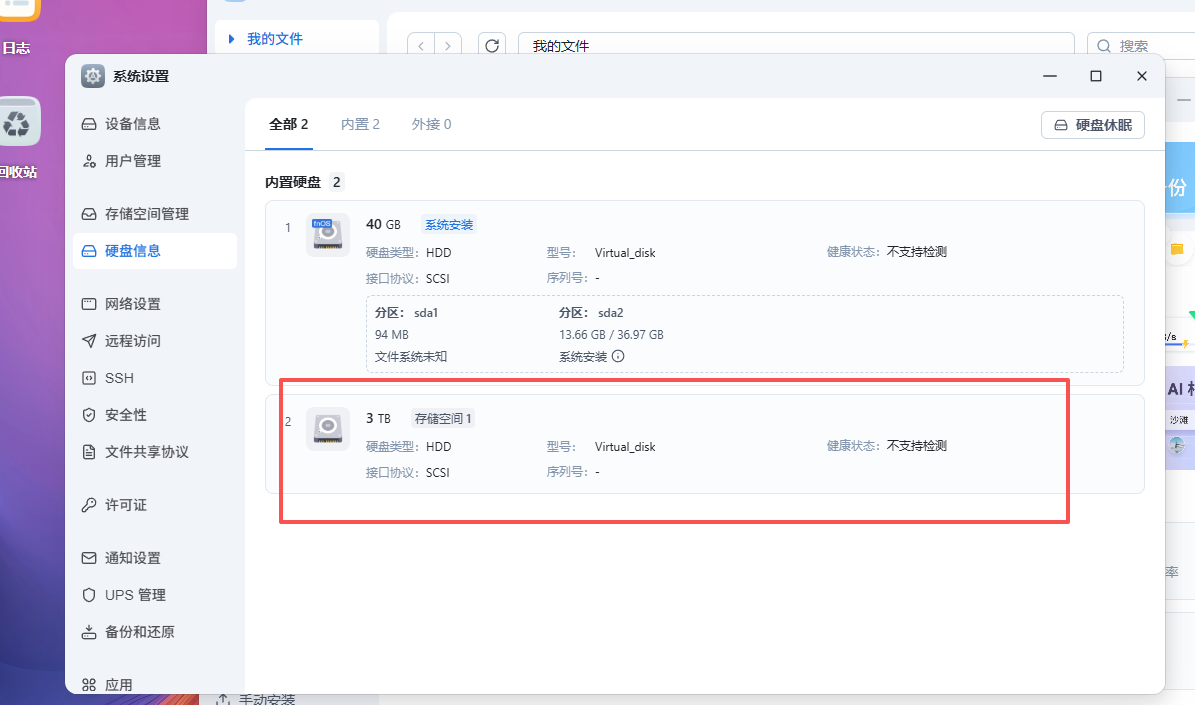Open 备份和还原 entry
Viewport: 1195px width, 705px height.
155,632
